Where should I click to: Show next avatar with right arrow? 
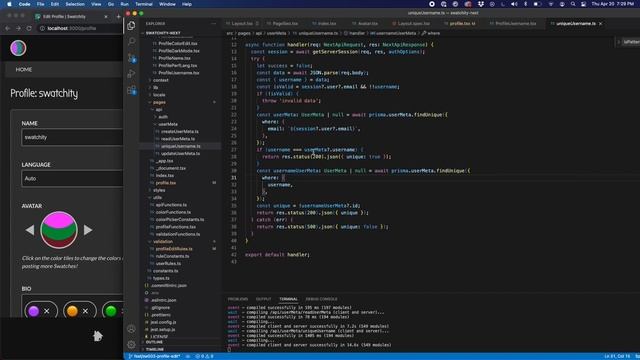coord(88,230)
